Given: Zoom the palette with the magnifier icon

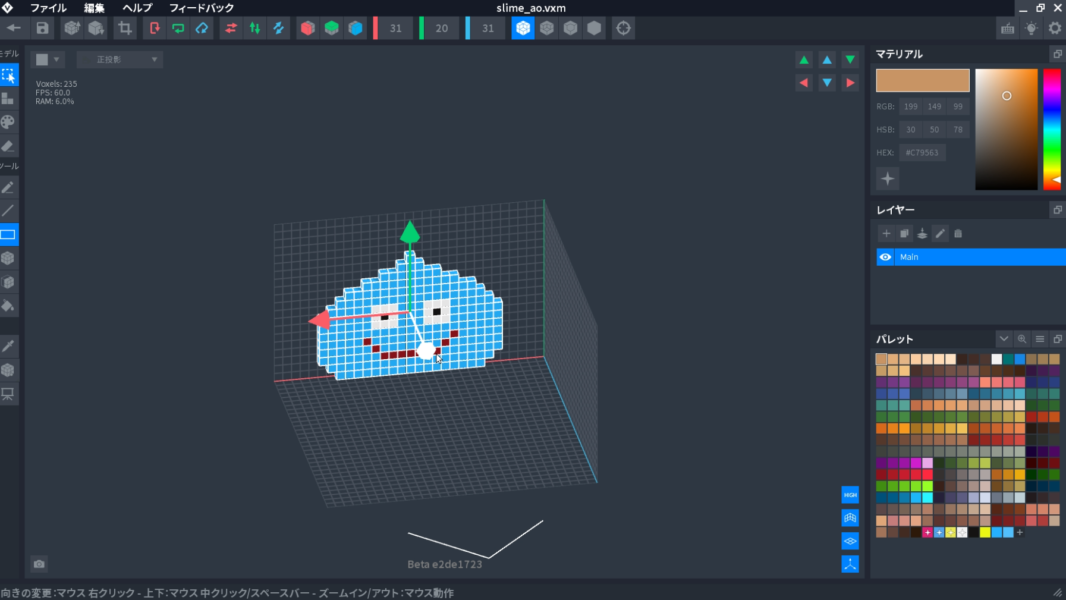Looking at the screenshot, I should (1022, 339).
